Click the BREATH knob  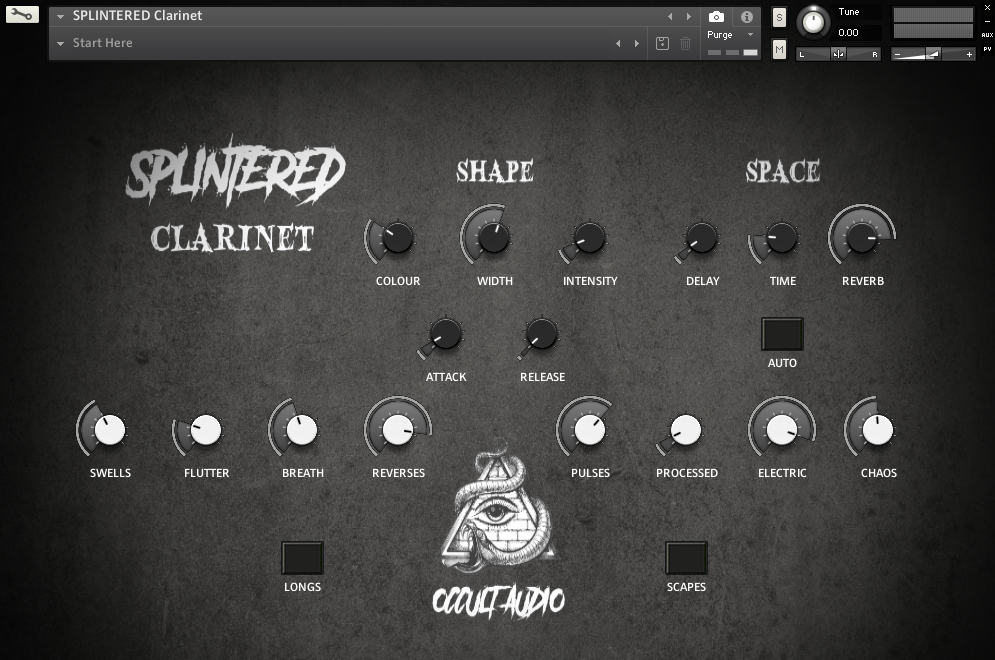[x=301, y=430]
